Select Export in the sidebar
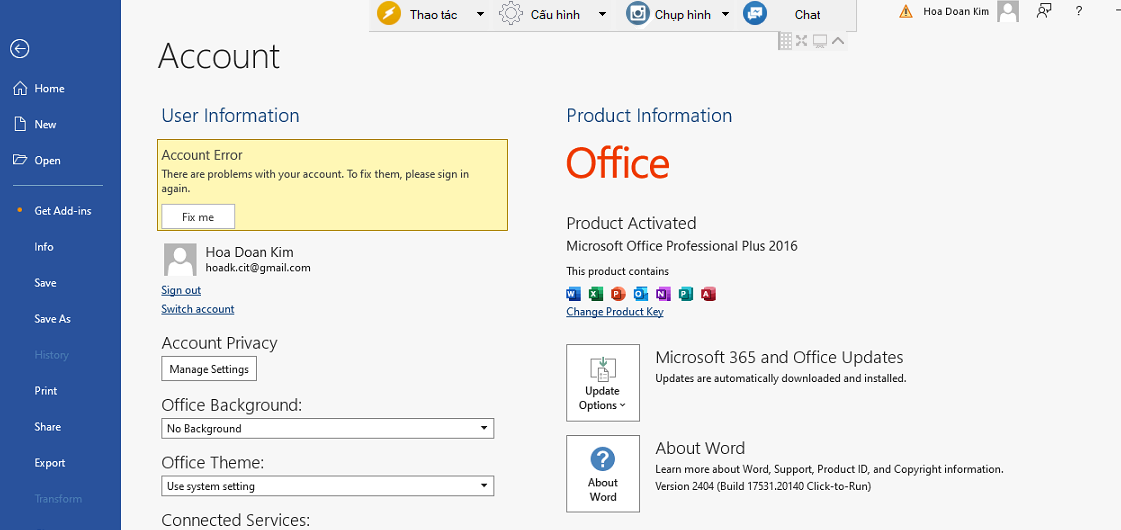Screen dimensions: 1121x530 49,463
